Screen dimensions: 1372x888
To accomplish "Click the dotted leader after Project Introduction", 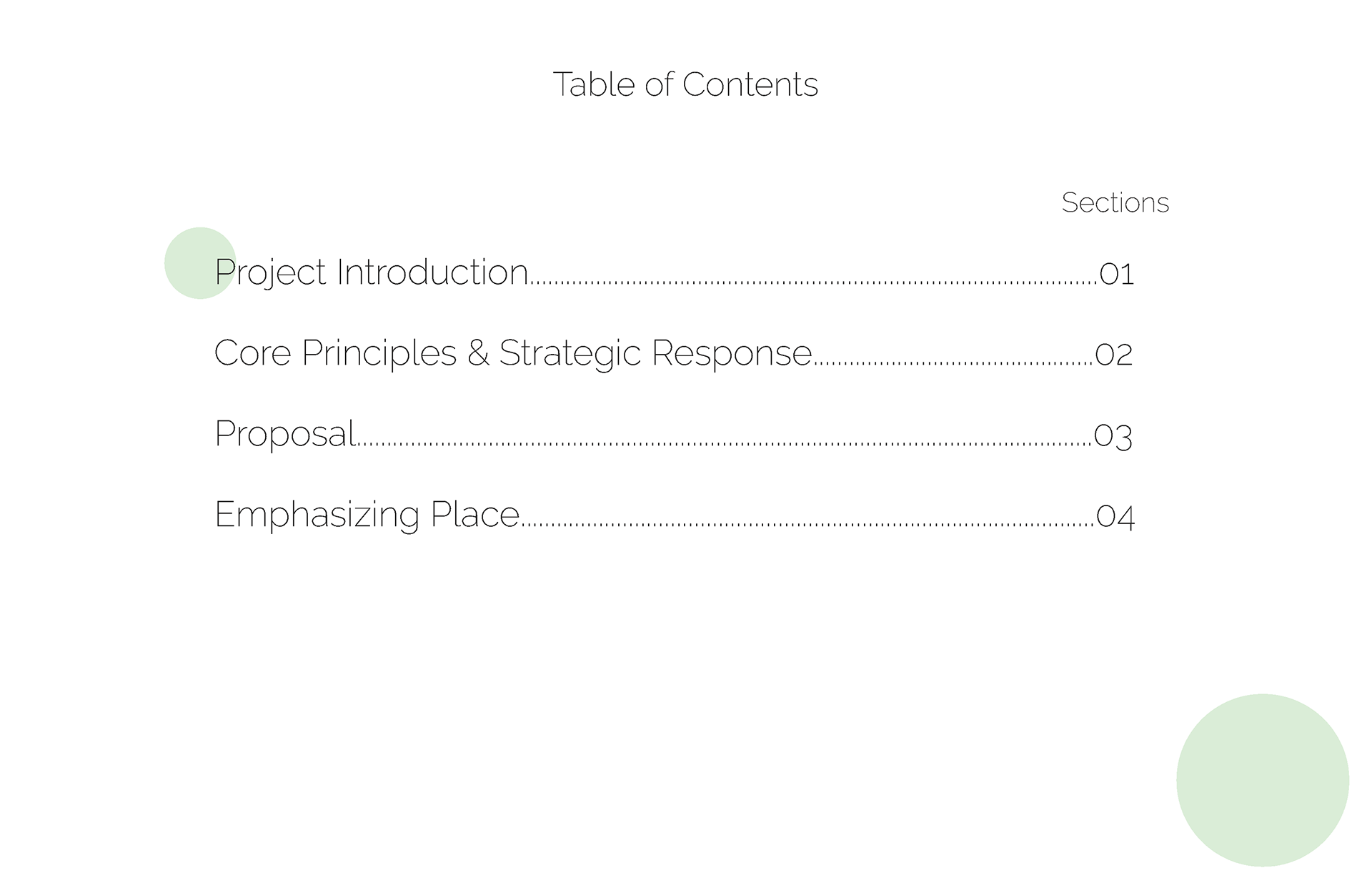I will point(813,282).
